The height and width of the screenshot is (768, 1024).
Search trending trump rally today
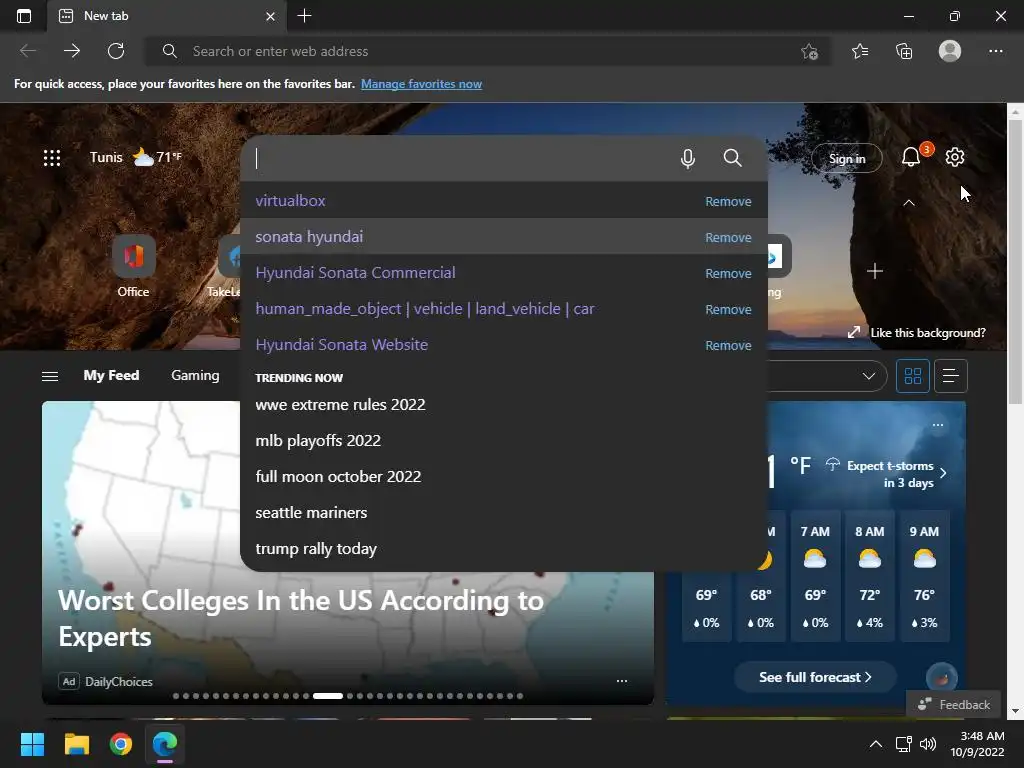[x=504, y=549]
